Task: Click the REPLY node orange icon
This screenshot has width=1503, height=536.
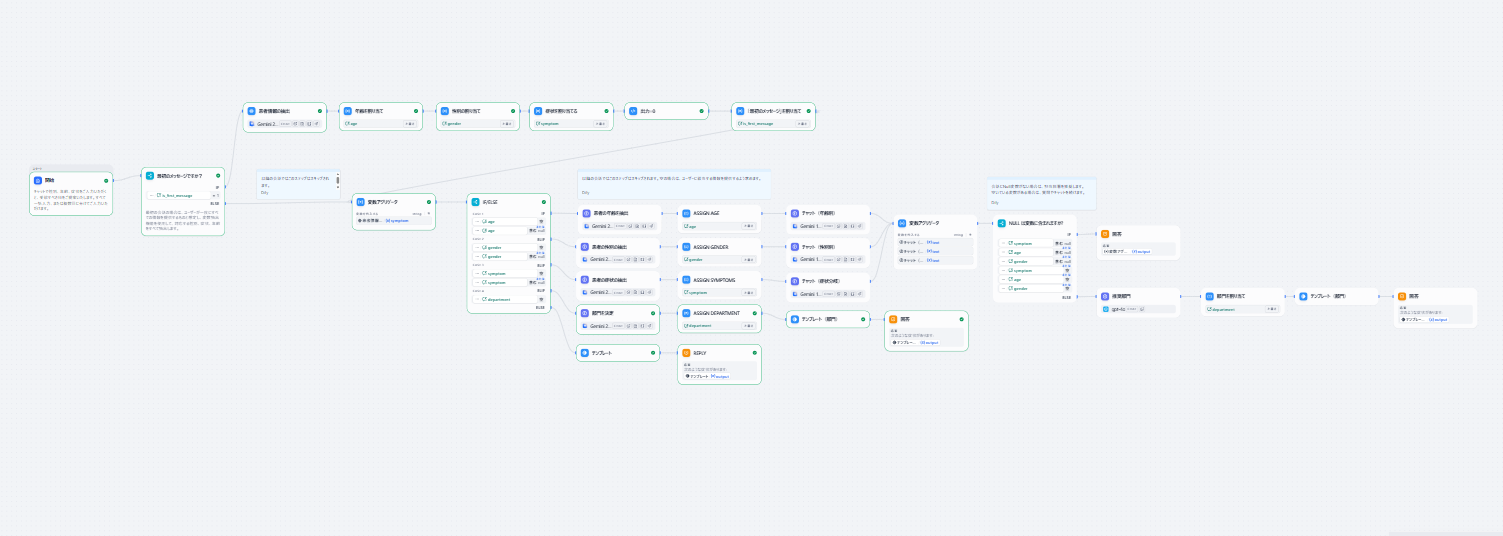Action: (686, 353)
